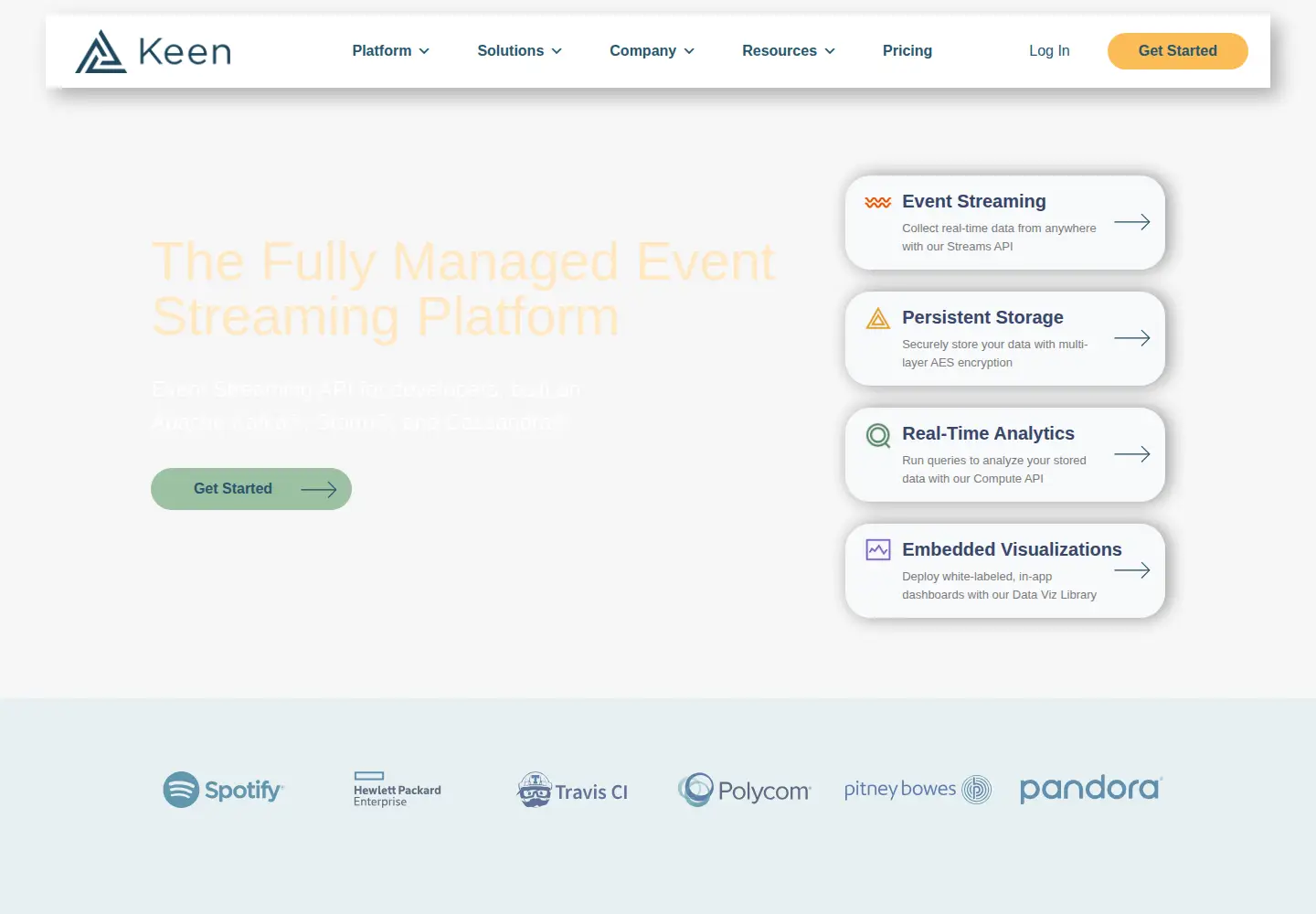Click the Keen wordmark text
The image size is (1316, 914).
185,52
